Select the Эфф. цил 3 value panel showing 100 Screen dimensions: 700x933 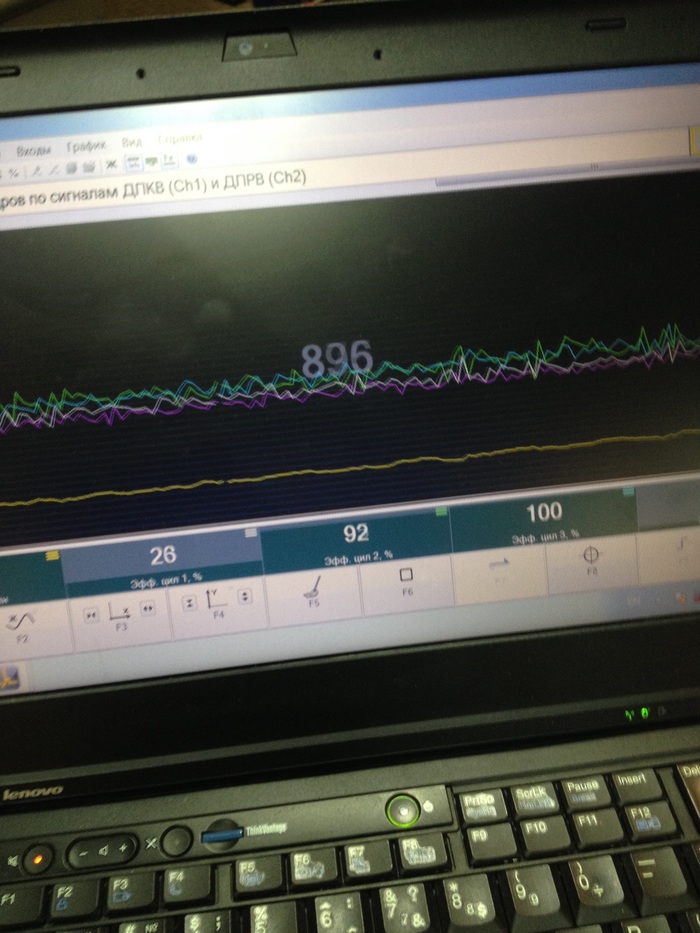click(x=543, y=517)
